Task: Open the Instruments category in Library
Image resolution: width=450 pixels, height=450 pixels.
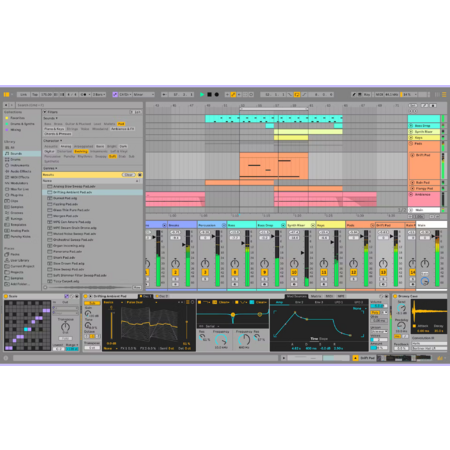Action: coord(19,165)
